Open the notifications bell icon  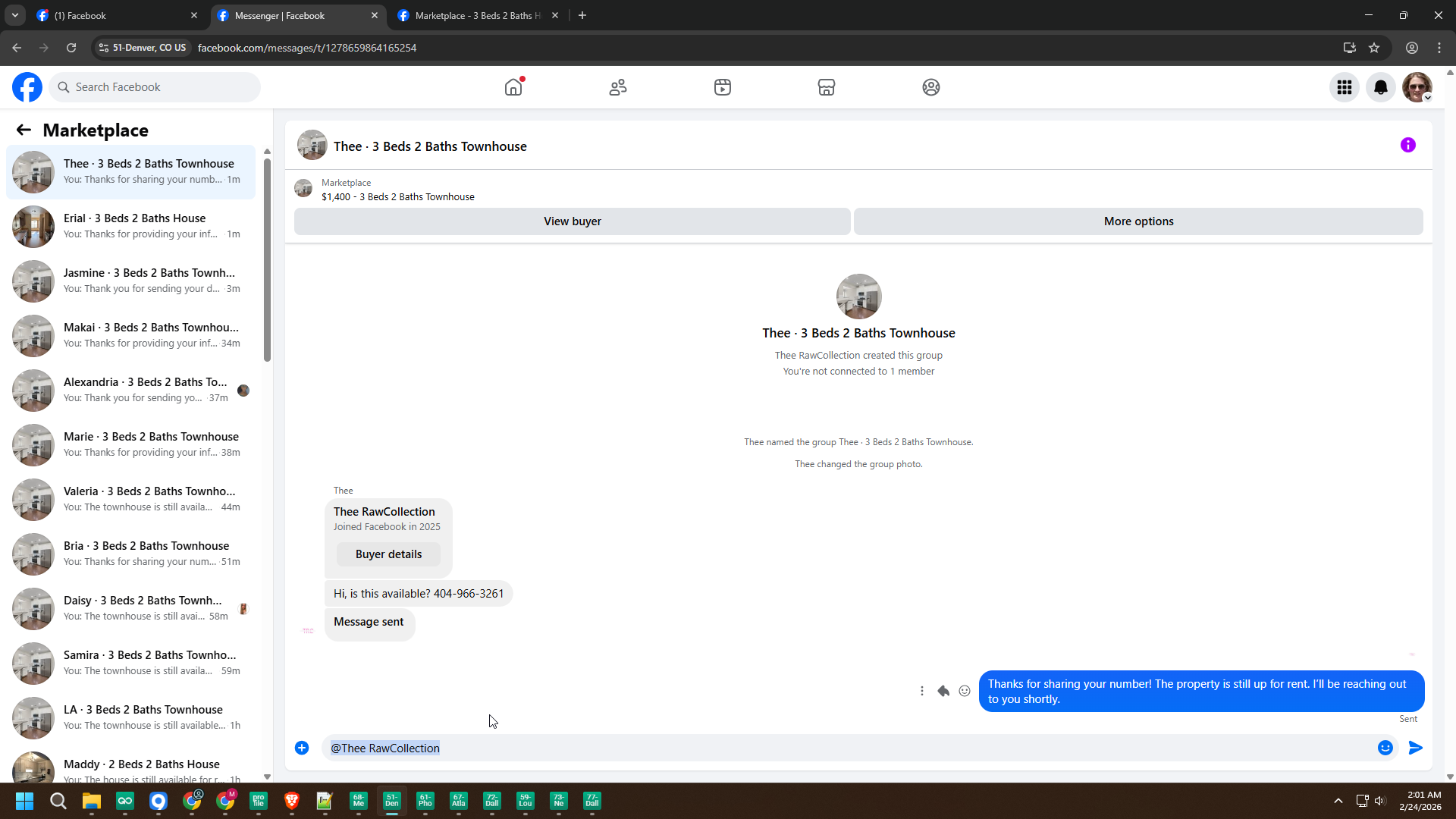[x=1381, y=87]
